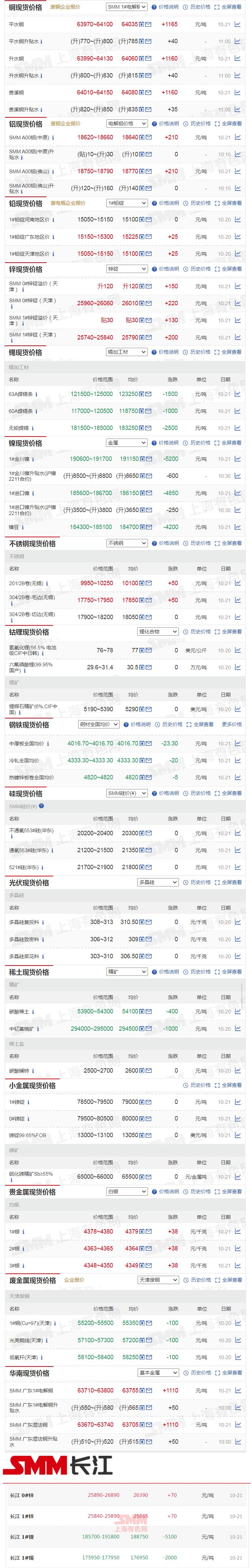This screenshot has height=1568, width=252.
Task: Open the price chart icon for 升水铜
Action: click(237, 59)
